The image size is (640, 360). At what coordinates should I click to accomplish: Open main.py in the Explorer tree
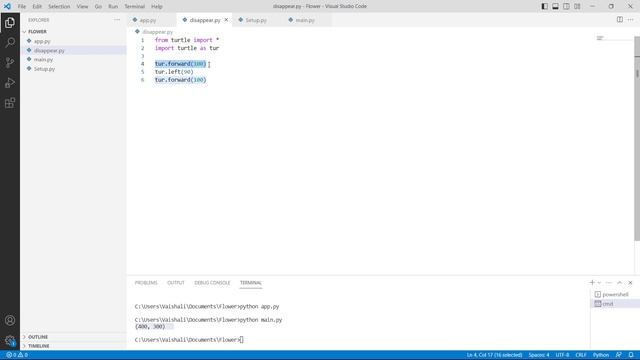tap(43, 60)
